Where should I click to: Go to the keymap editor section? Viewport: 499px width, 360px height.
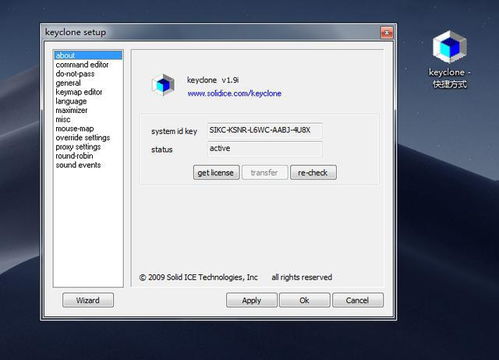point(79,92)
